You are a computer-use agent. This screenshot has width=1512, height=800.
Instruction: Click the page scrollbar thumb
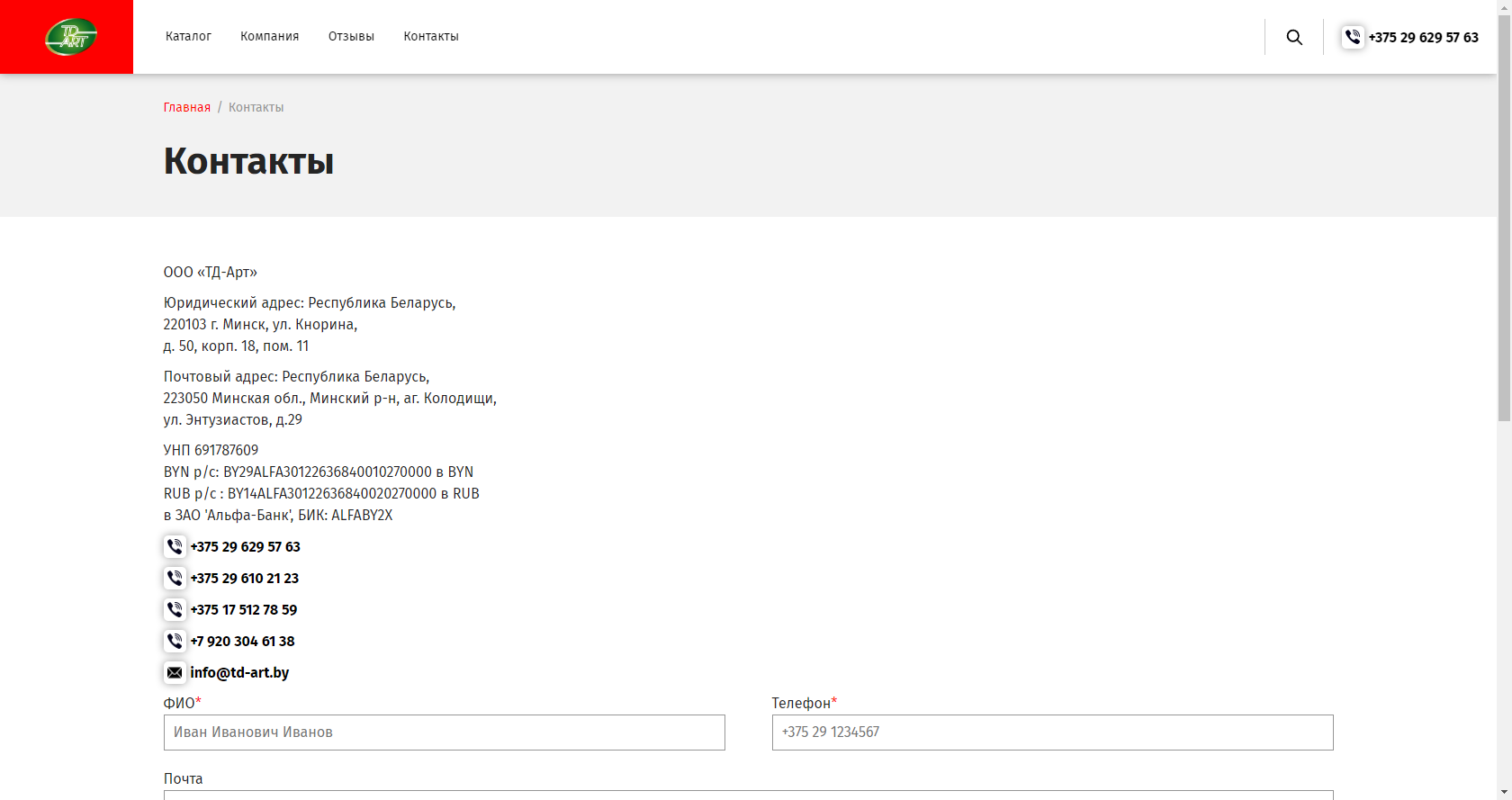pyautogui.click(x=1504, y=217)
